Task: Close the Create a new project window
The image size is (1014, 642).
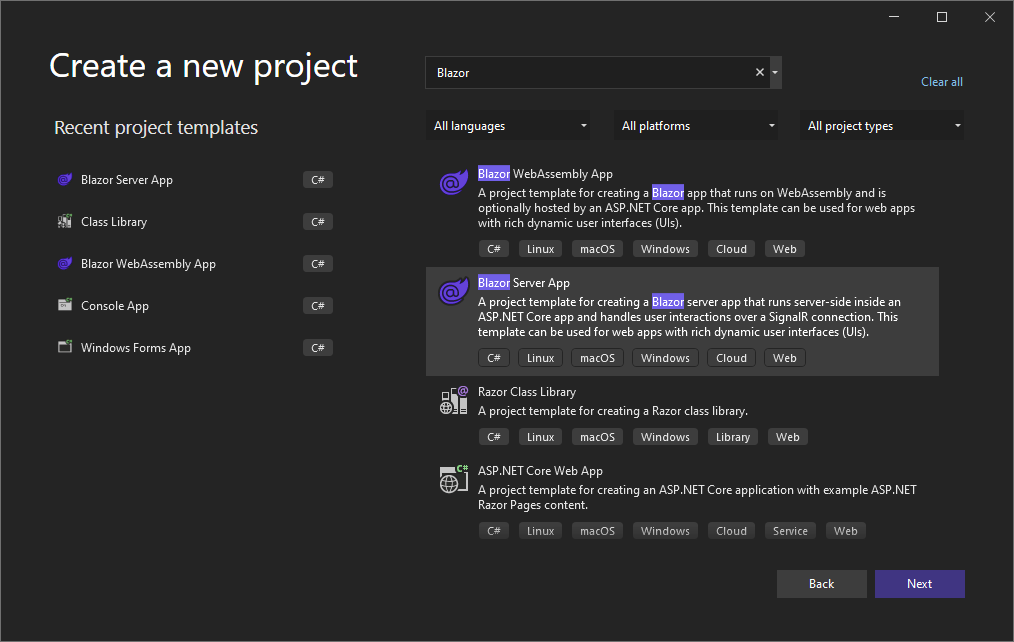Action: (x=989, y=17)
